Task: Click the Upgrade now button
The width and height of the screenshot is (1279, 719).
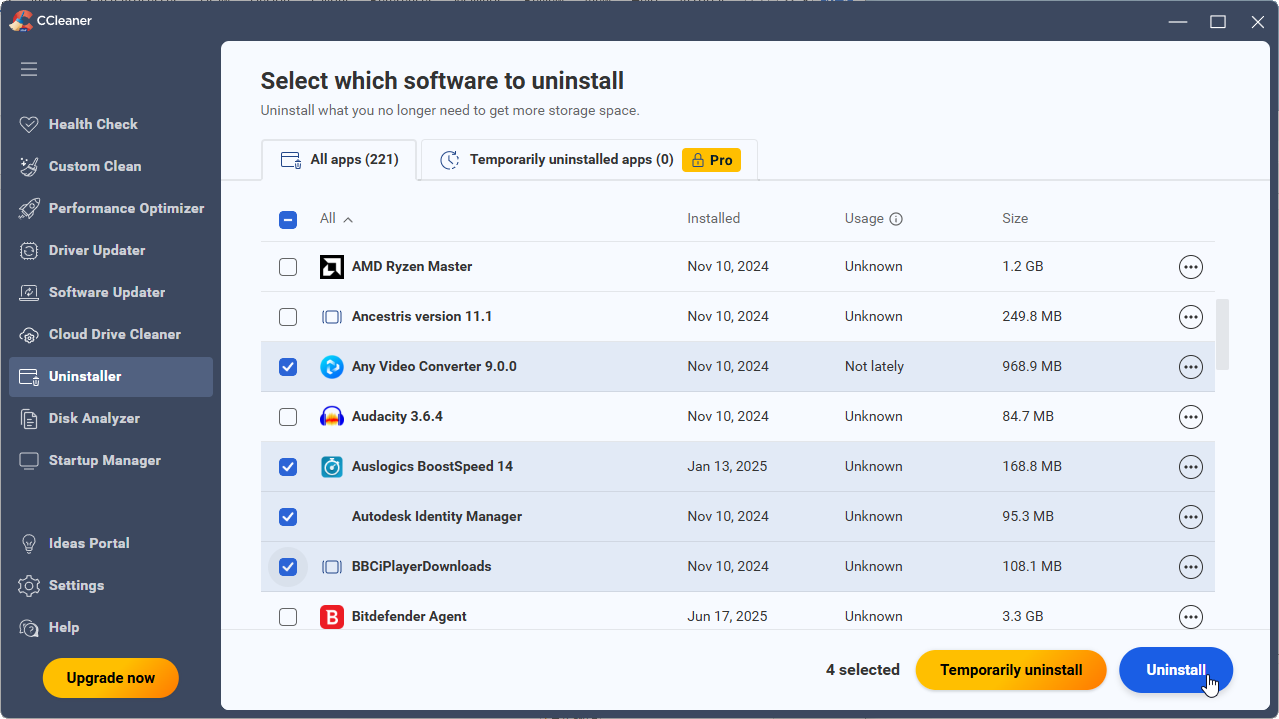Action: pyautogui.click(x=111, y=678)
